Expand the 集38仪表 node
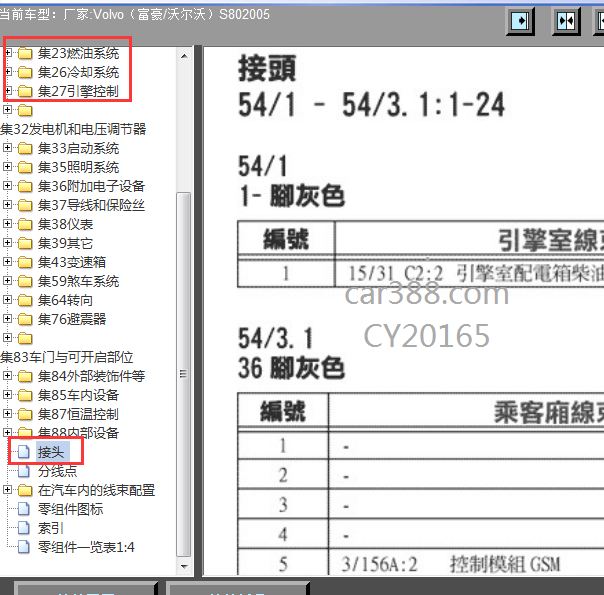This screenshot has height=595, width=604. point(7,223)
